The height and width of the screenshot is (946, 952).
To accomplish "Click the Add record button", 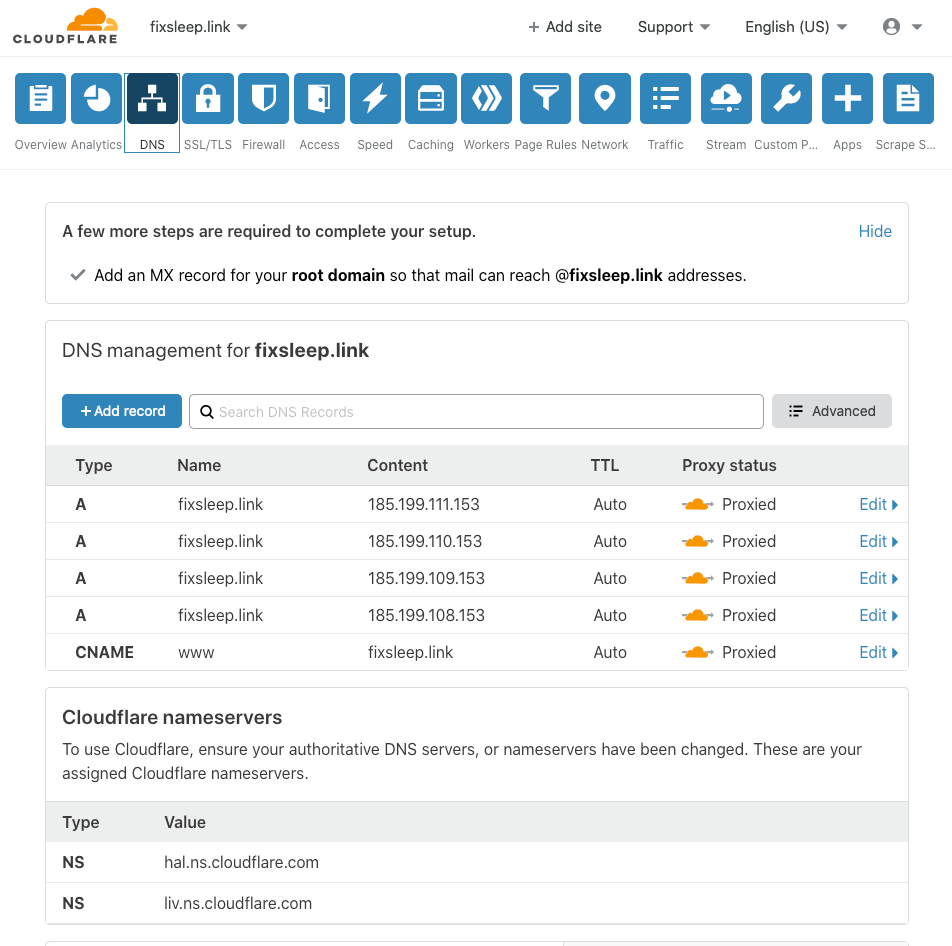I will [122, 411].
